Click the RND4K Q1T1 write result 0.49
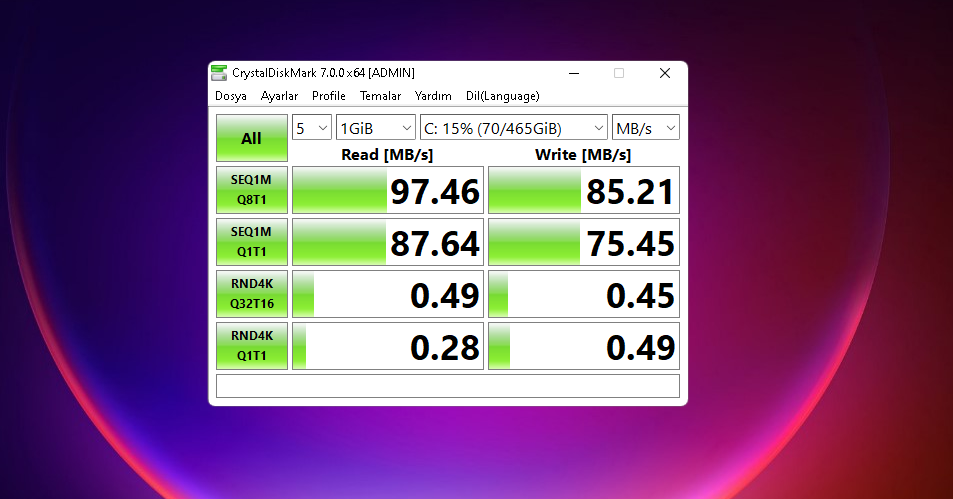This screenshot has height=499, width=953. [x=584, y=346]
